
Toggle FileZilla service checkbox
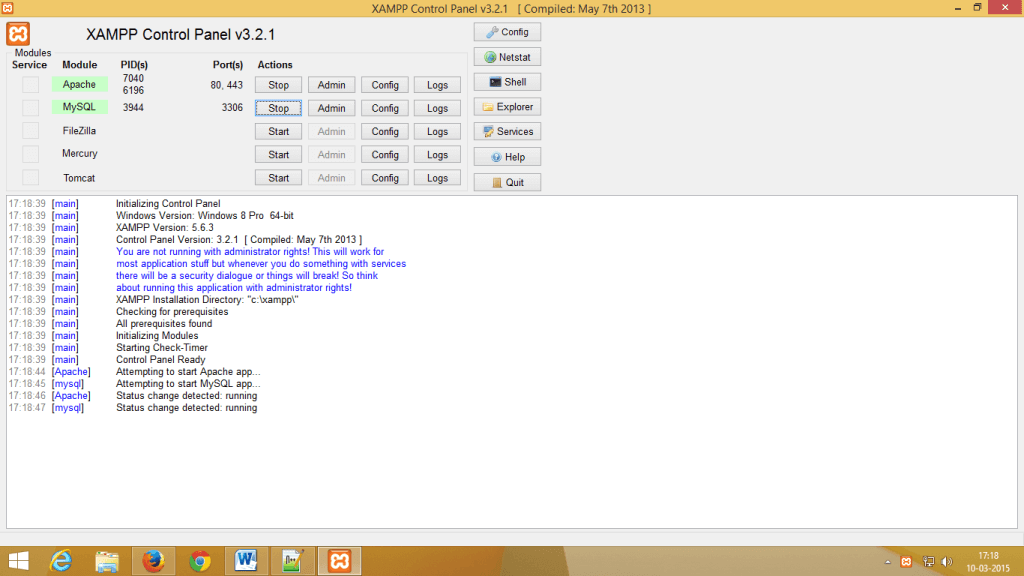[30, 131]
